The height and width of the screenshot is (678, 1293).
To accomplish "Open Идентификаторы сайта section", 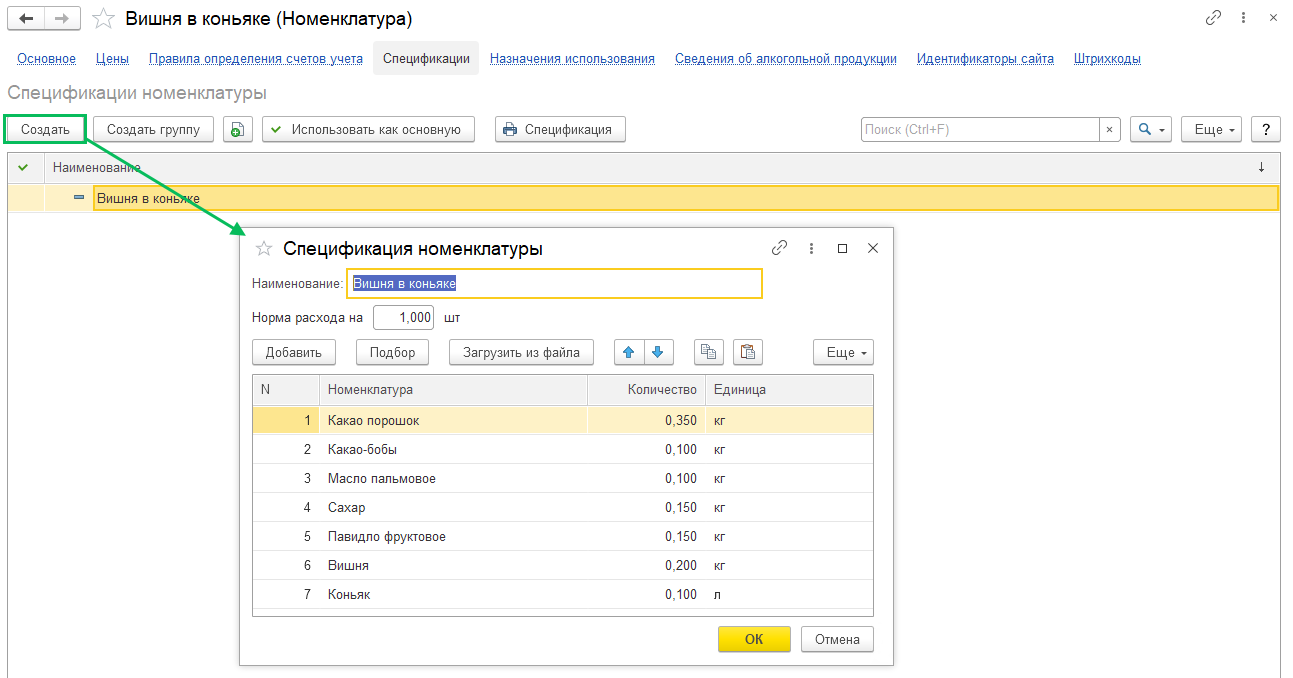I will pyautogui.click(x=985, y=59).
